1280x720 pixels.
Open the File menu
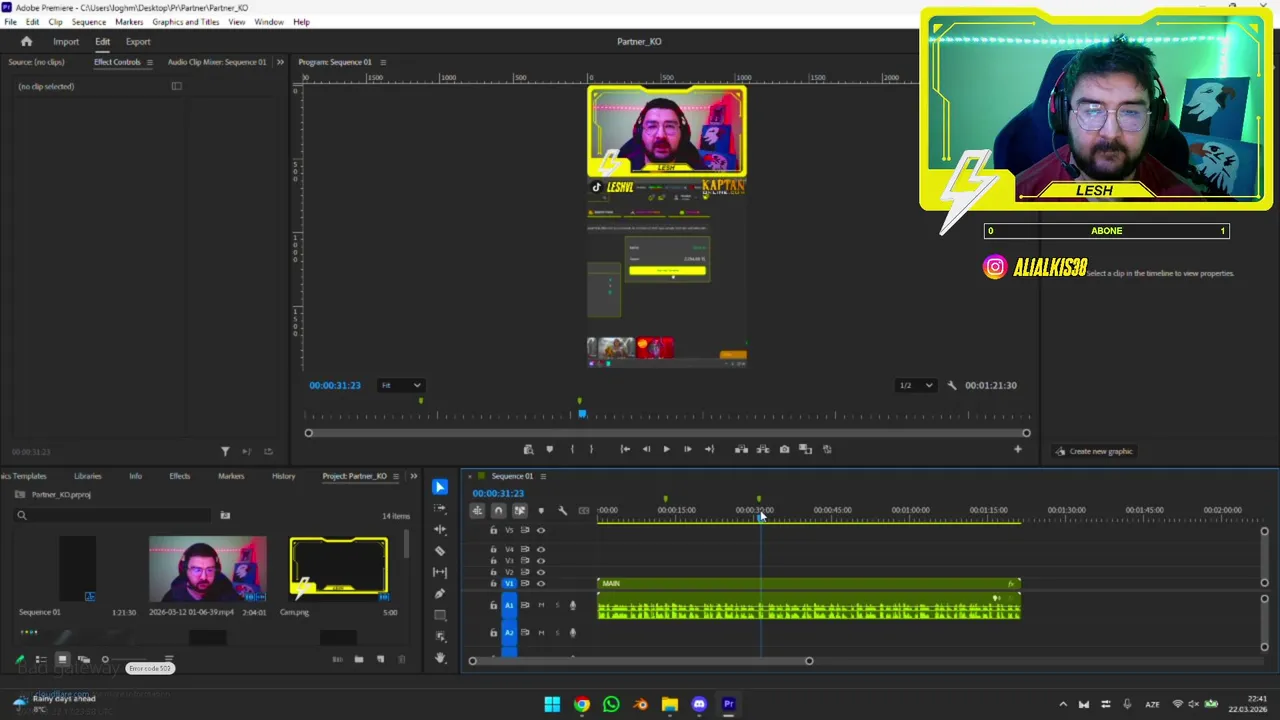point(10,22)
